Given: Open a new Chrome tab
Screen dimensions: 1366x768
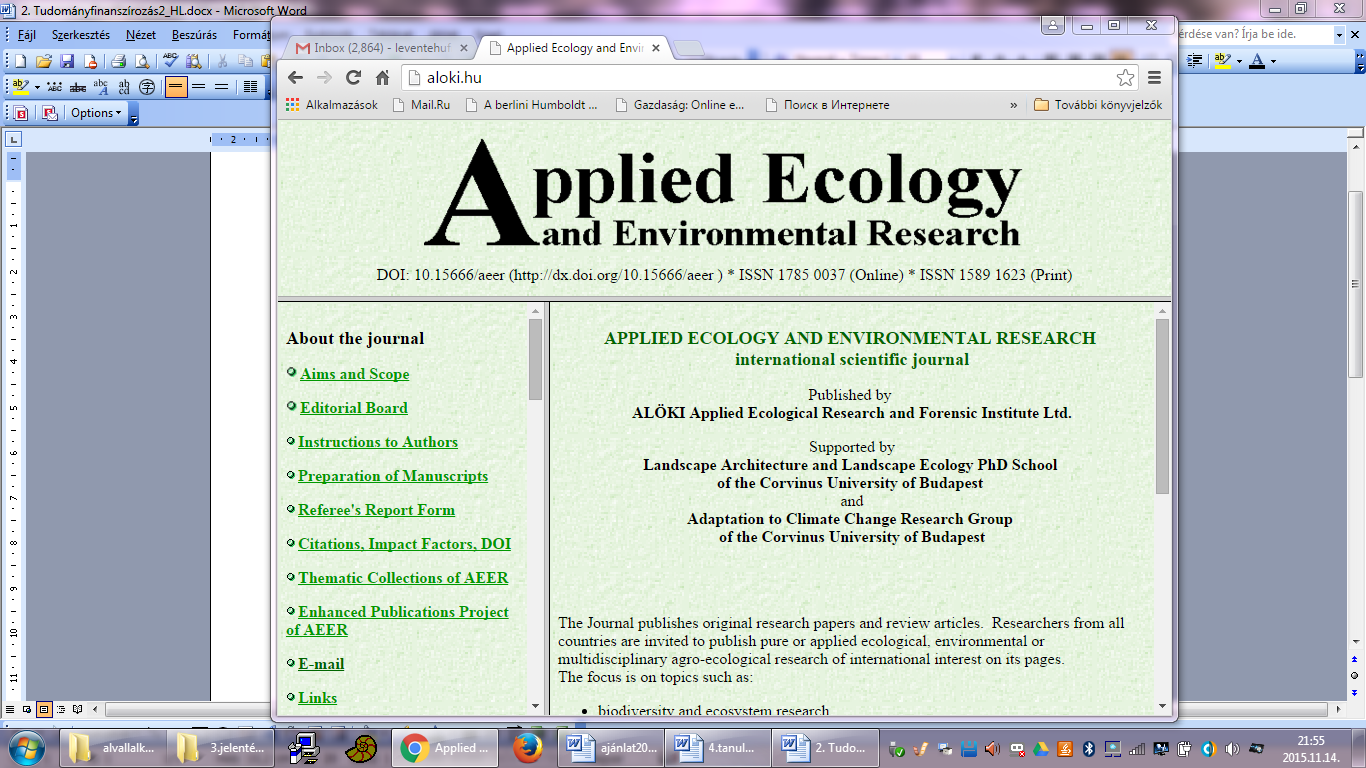Looking at the screenshot, I should tap(690, 48).
